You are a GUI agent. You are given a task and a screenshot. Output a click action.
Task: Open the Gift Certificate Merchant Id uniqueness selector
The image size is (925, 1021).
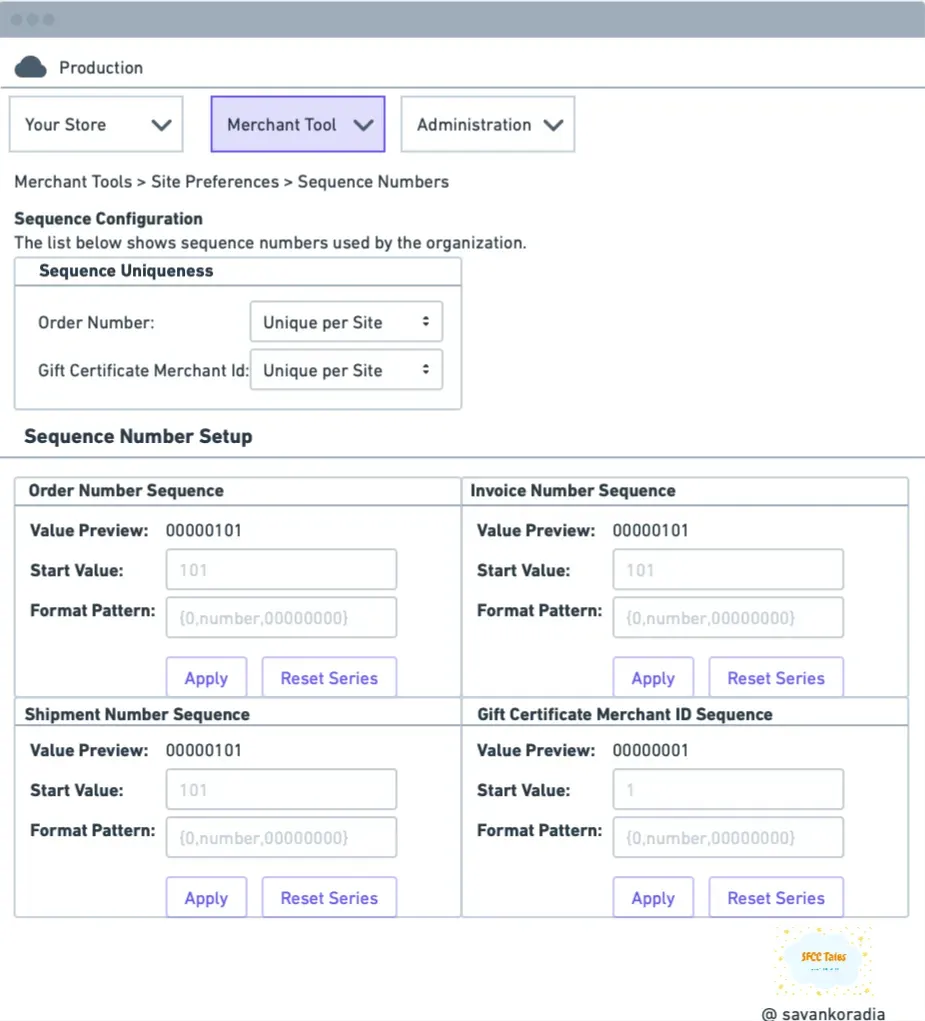(345, 370)
